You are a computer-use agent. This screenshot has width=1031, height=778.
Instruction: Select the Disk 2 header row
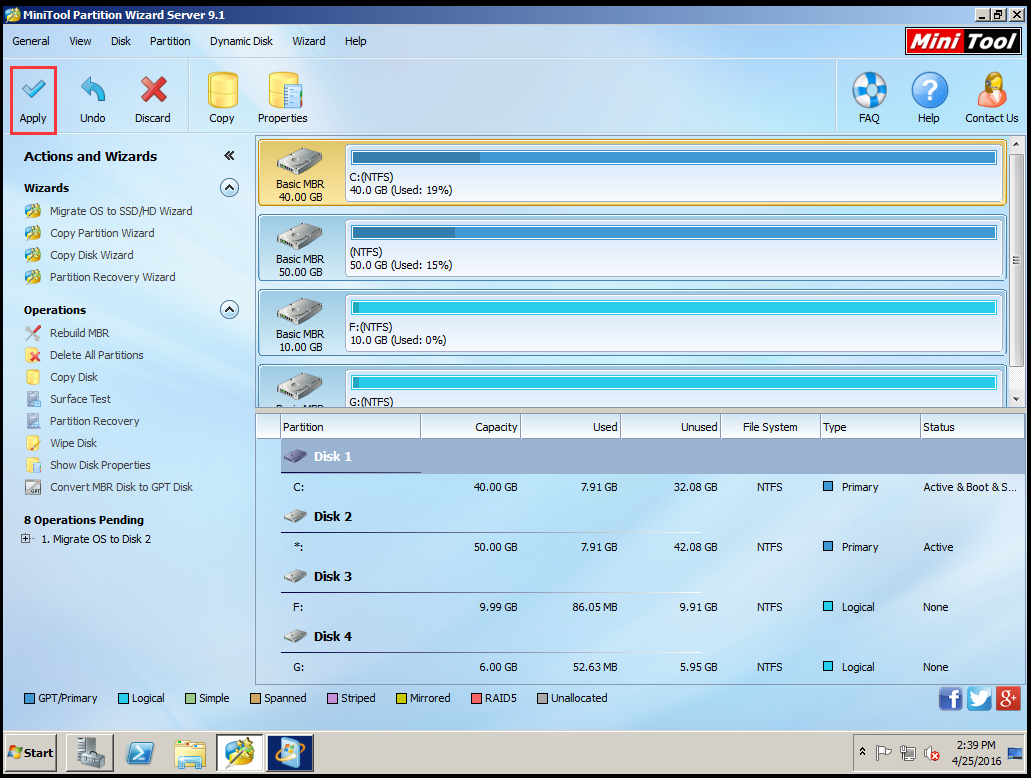pos(652,516)
